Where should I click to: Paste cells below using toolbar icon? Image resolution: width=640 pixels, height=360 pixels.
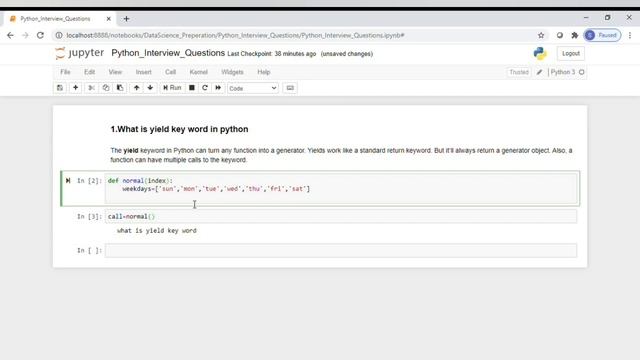point(120,88)
